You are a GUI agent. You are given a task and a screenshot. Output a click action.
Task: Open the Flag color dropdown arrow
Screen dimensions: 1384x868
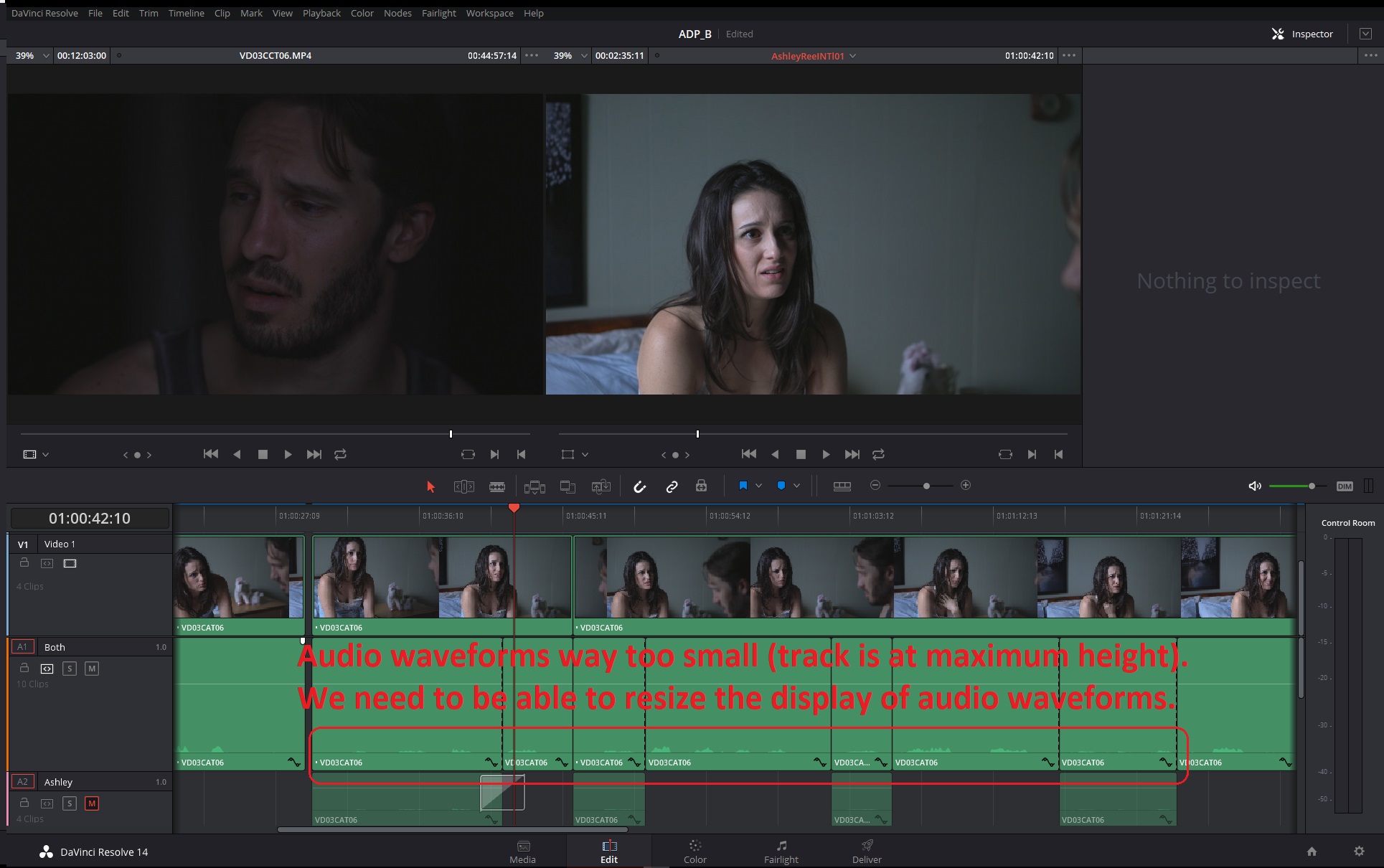click(x=758, y=486)
